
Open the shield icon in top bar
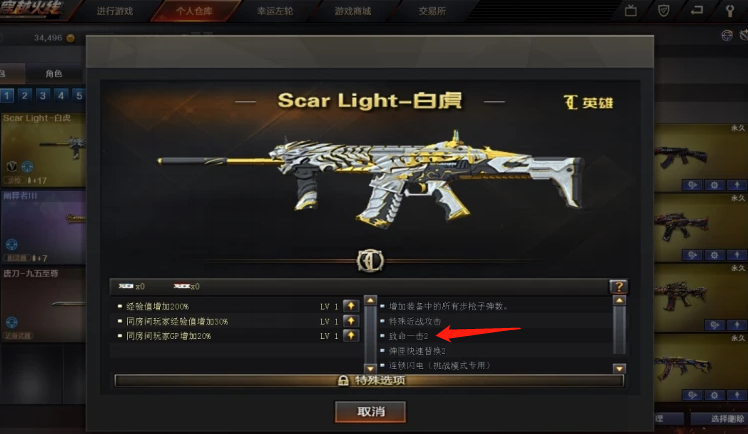664,10
